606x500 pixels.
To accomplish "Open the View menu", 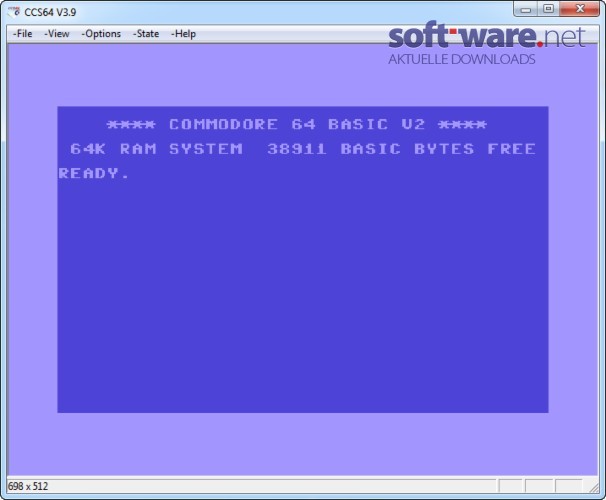I will point(57,34).
